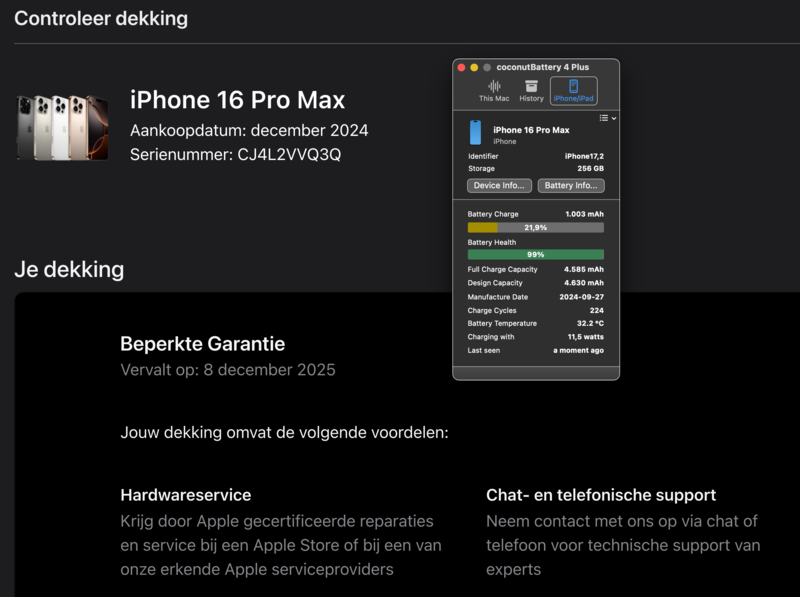Image resolution: width=800 pixels, height=597 pixels.
Task: Open Device Info details
Action: (x=499, y=186)
